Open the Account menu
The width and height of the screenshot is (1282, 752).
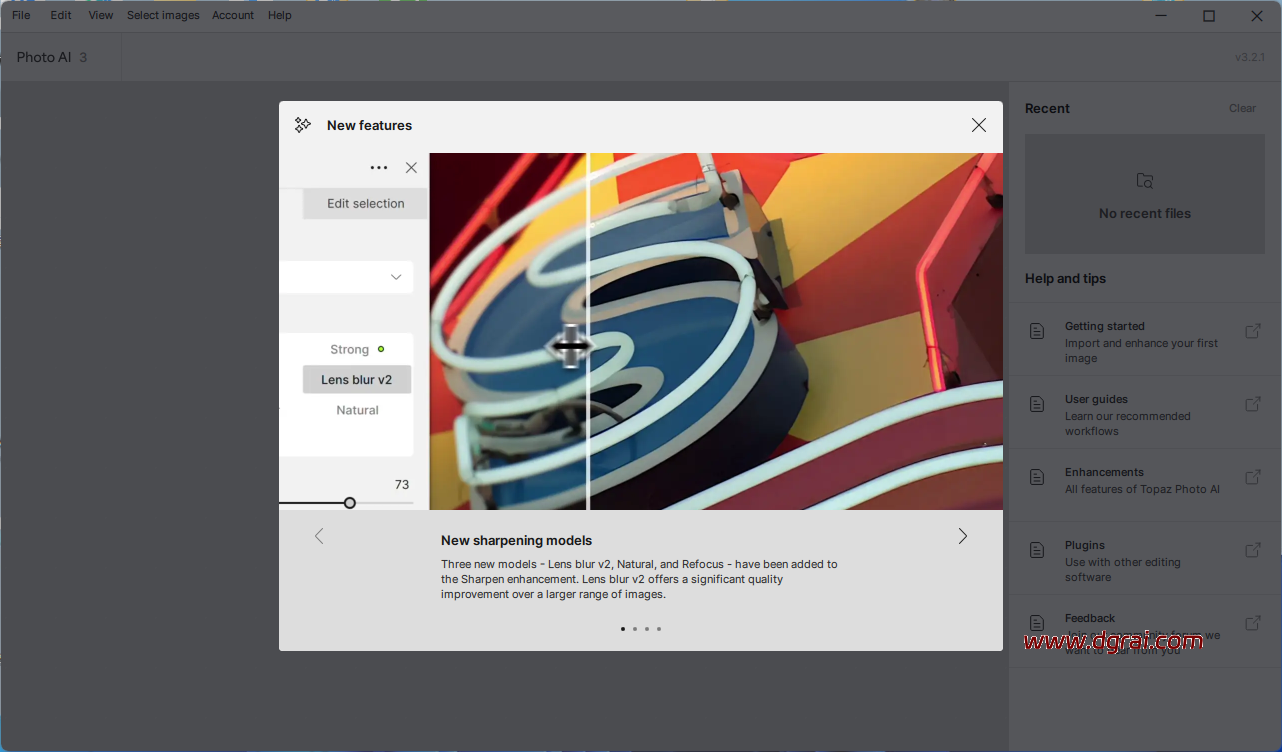(x=233, y=15)
